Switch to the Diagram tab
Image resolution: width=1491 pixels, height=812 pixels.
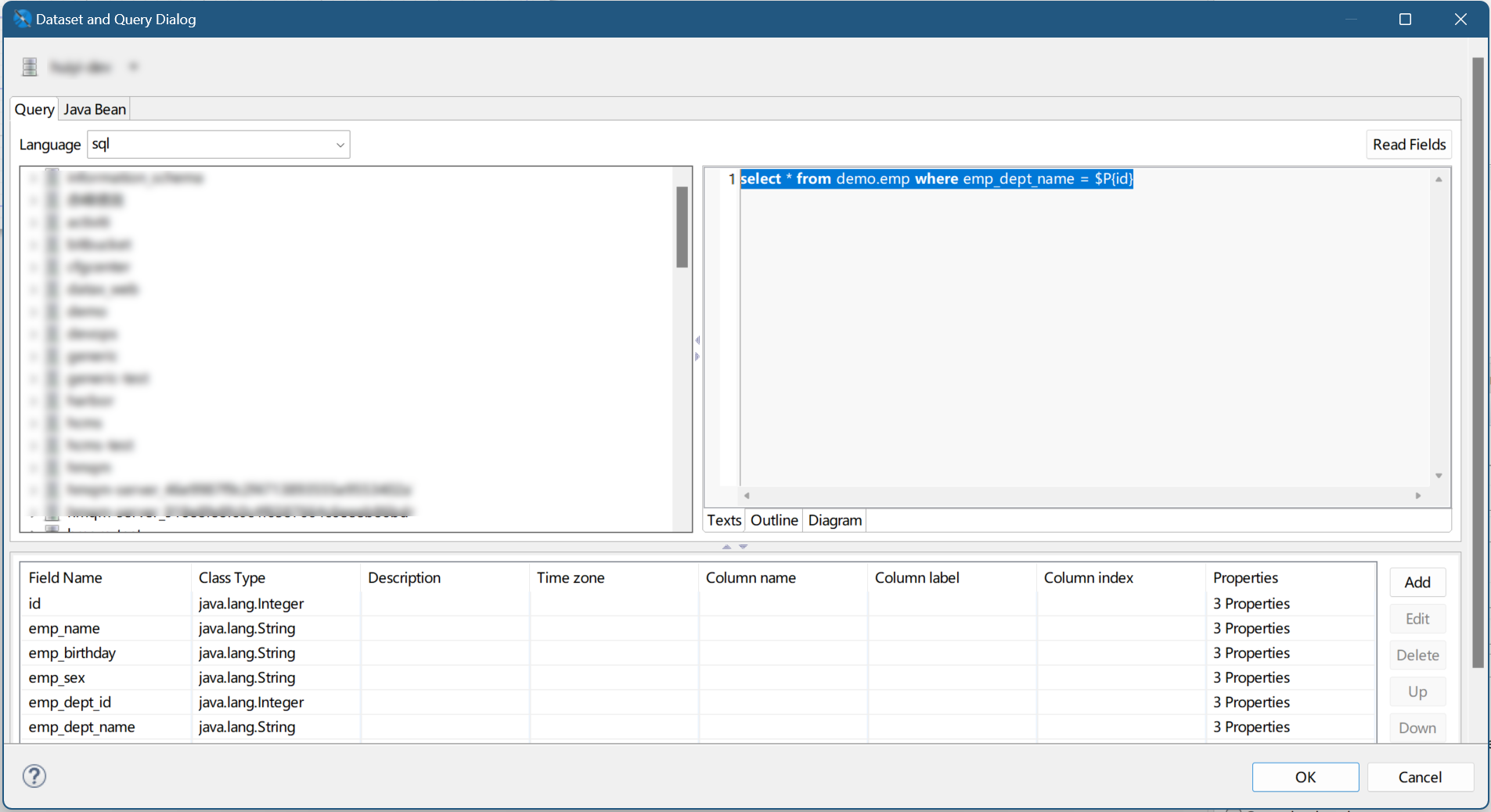834,520
